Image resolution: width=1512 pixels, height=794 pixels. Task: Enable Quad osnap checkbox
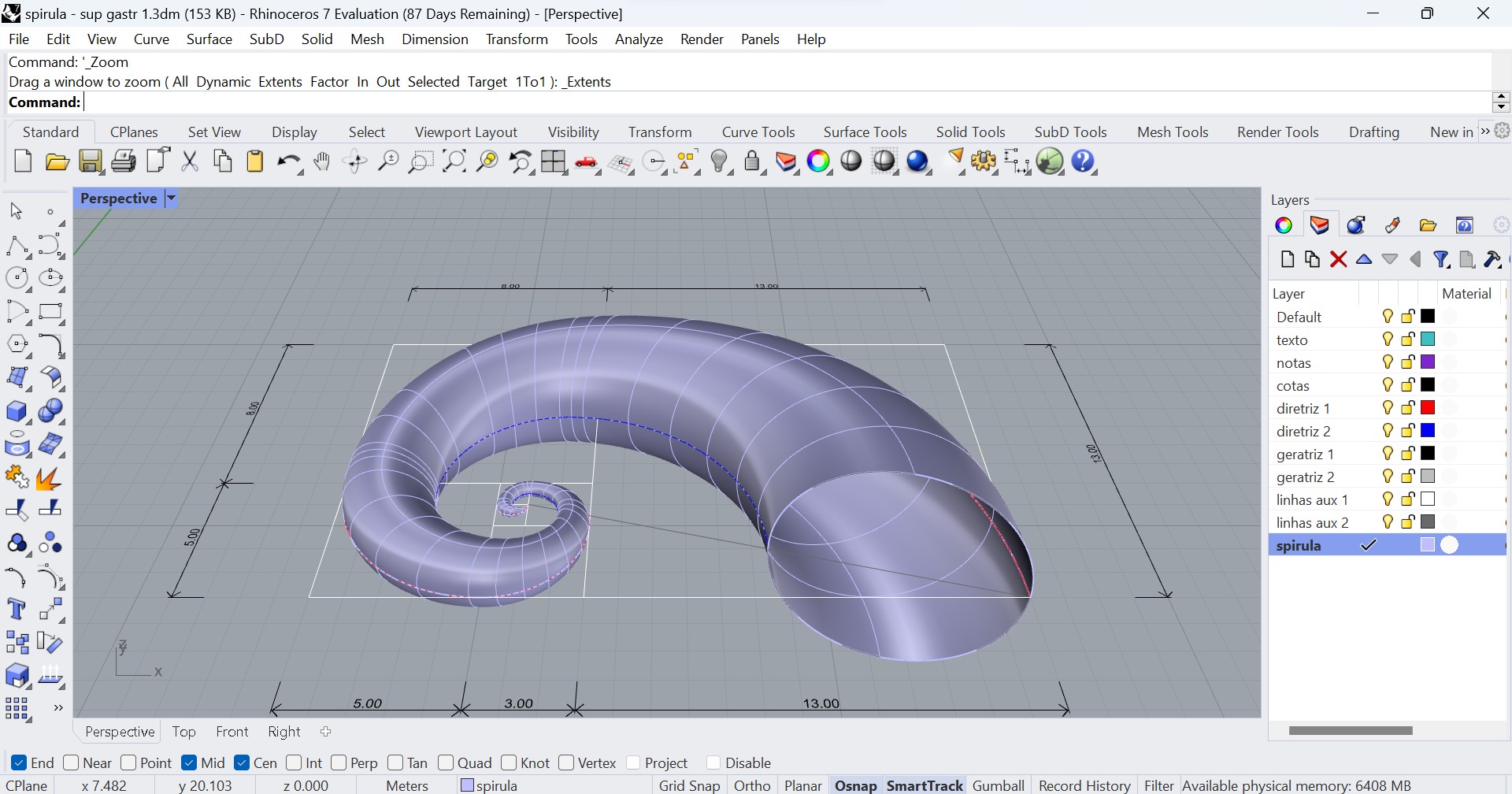(446, 762)
